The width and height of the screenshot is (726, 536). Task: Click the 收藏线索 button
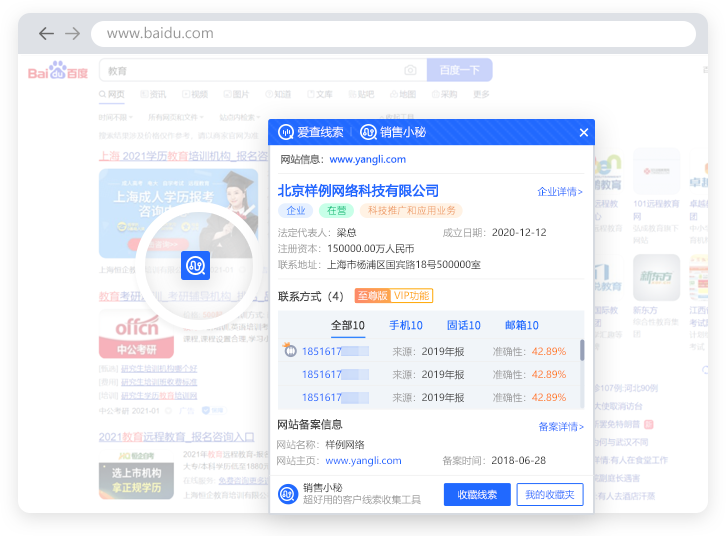pyautogui.click(x=477, y=495)
